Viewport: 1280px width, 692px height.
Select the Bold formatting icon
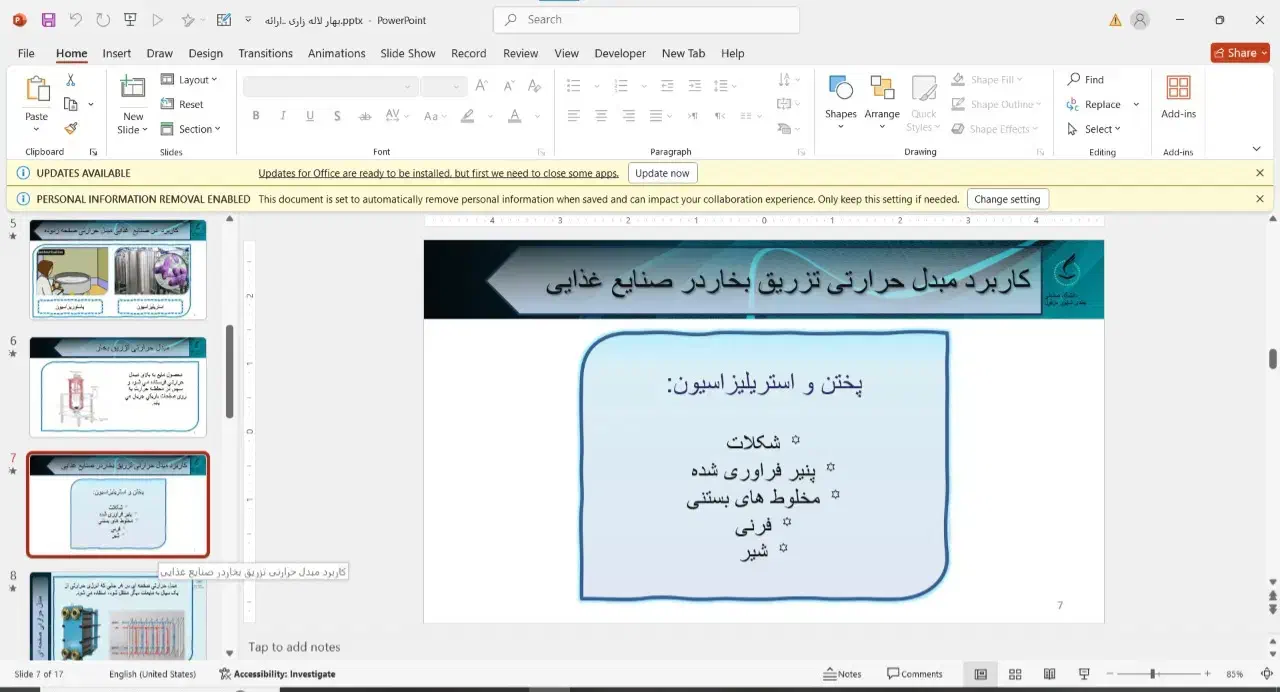pyautogui.click(x=256, y=116)
